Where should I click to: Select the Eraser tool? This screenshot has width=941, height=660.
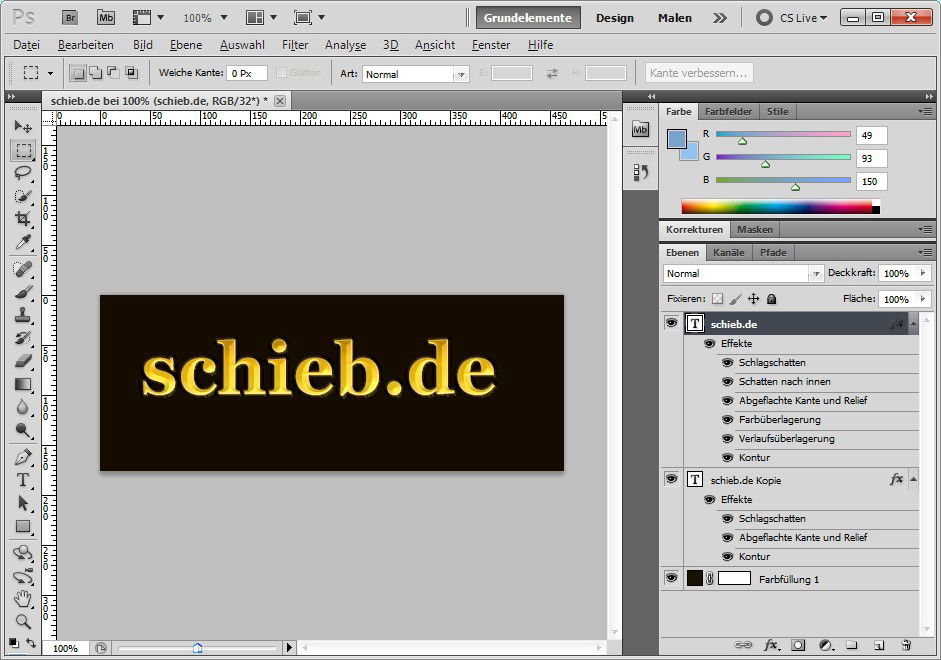(x=23, y=361)
